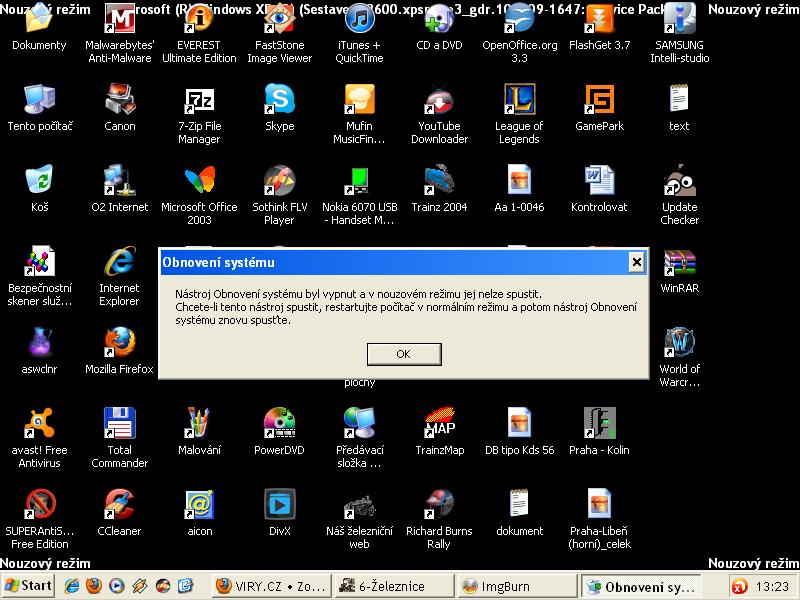Select SAMSUNG Intelli-studio icon
The width and height of the screenshot is (800, 600).
[x=680, y=18]
